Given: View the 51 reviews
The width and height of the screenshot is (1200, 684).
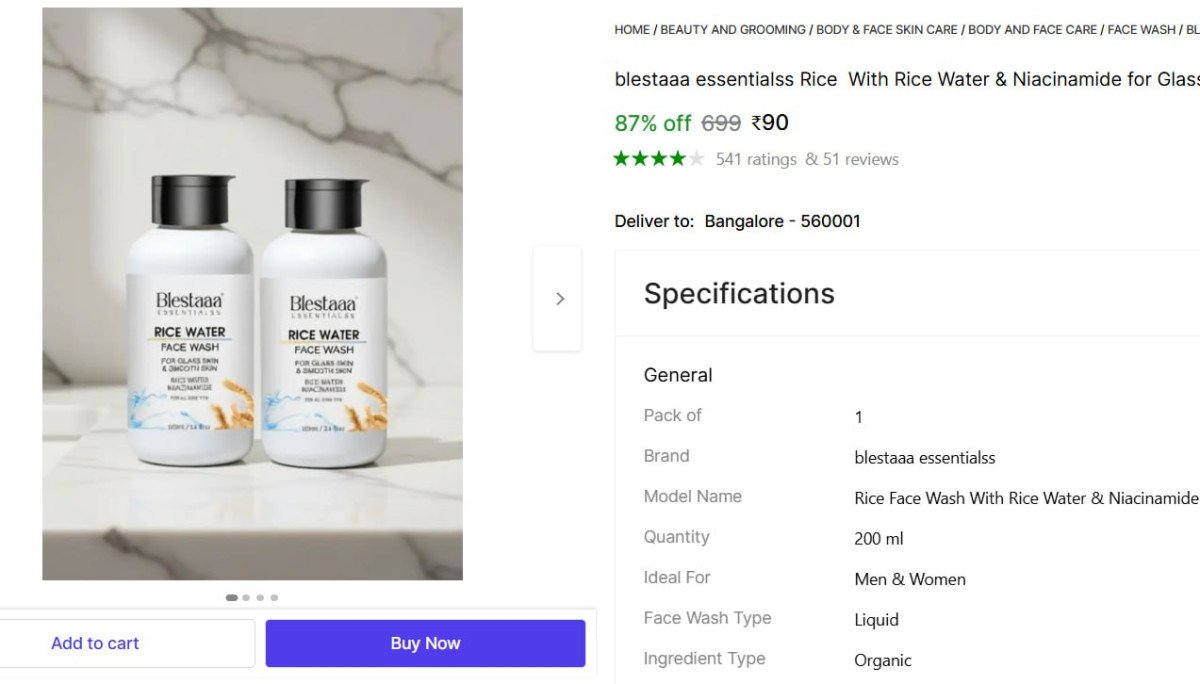Looking at the screenshot, I should [861, 158].
